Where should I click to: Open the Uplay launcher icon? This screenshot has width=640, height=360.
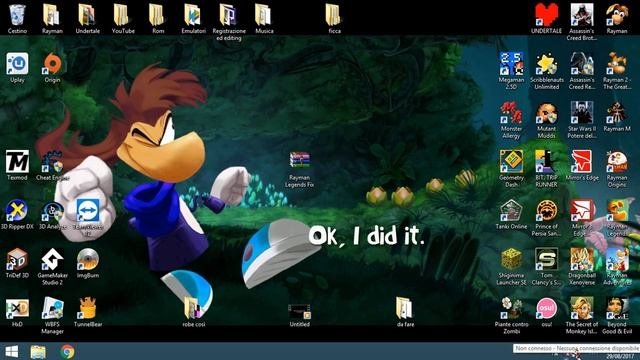tap(17, 64)
